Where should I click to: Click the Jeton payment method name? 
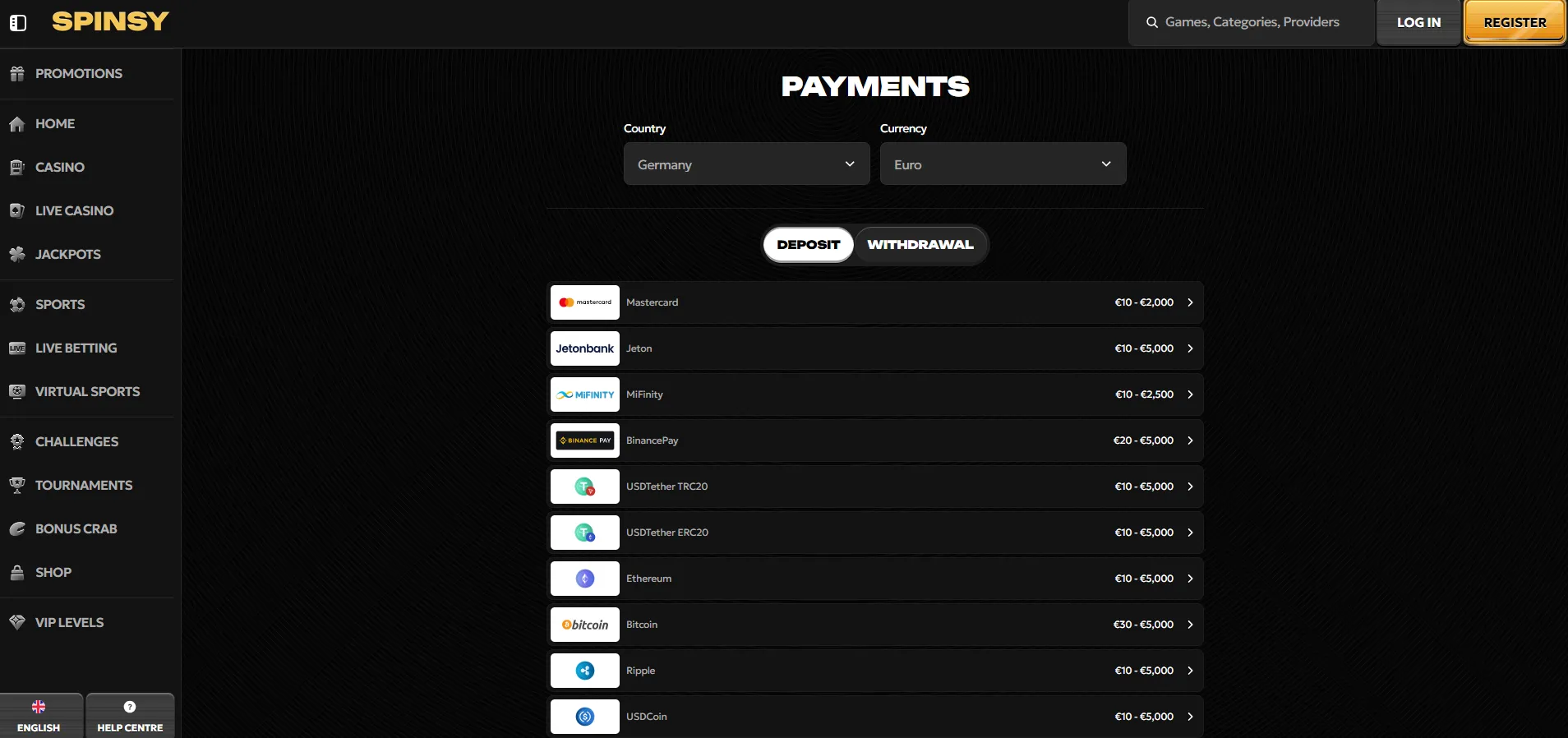tap(639, 348)
